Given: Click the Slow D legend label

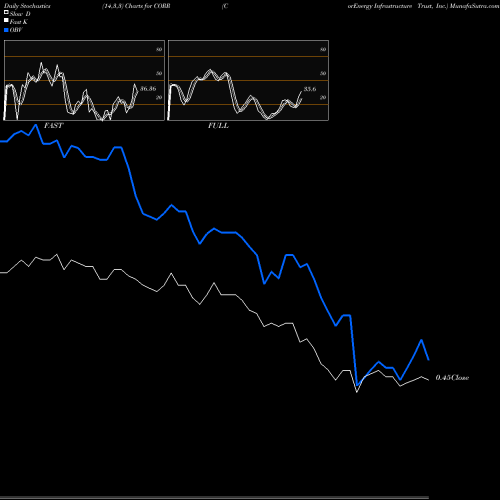Looking at the screenshot, I should (x=20, y=14).
